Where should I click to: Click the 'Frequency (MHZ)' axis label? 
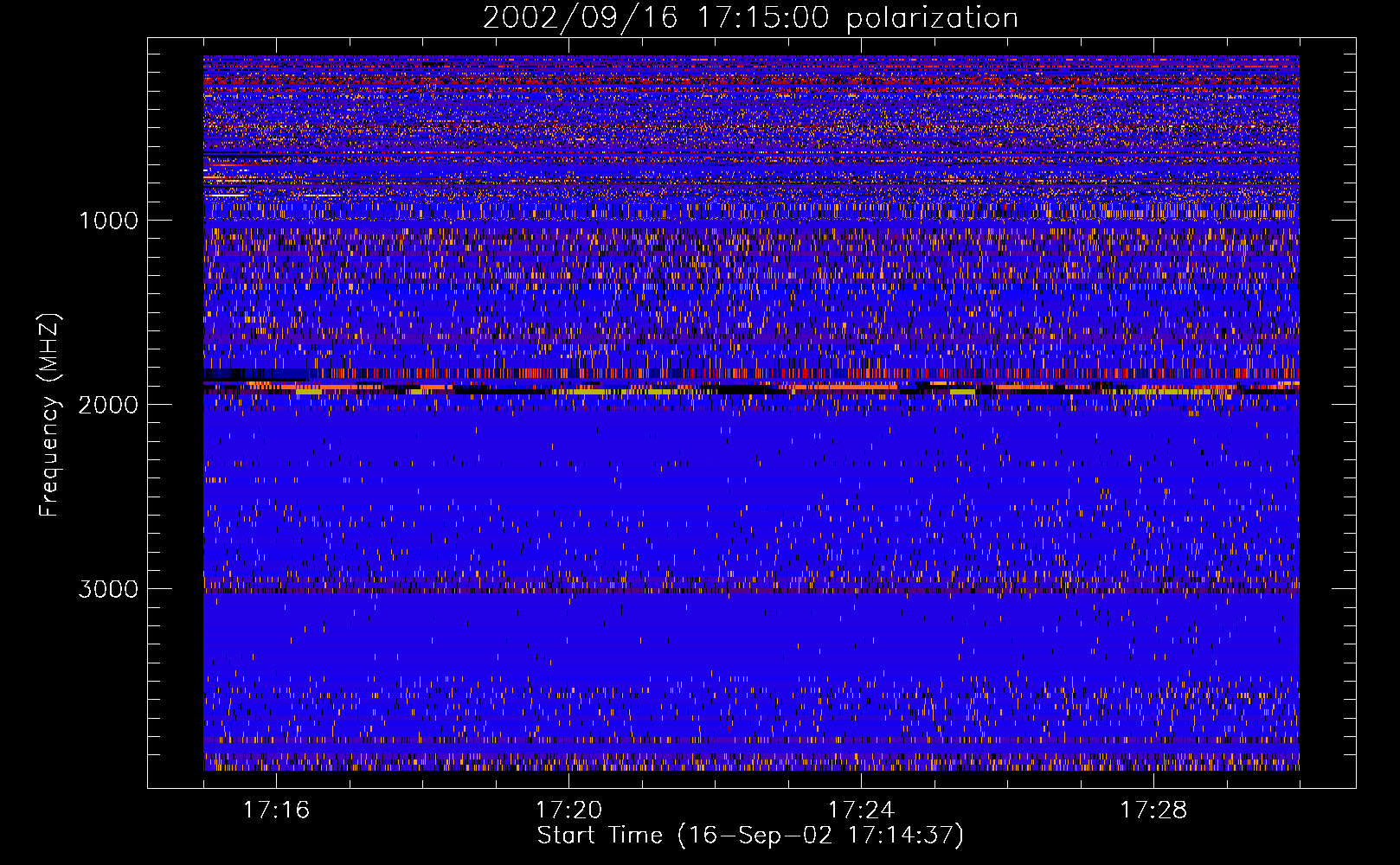click(x=49, y=415)
